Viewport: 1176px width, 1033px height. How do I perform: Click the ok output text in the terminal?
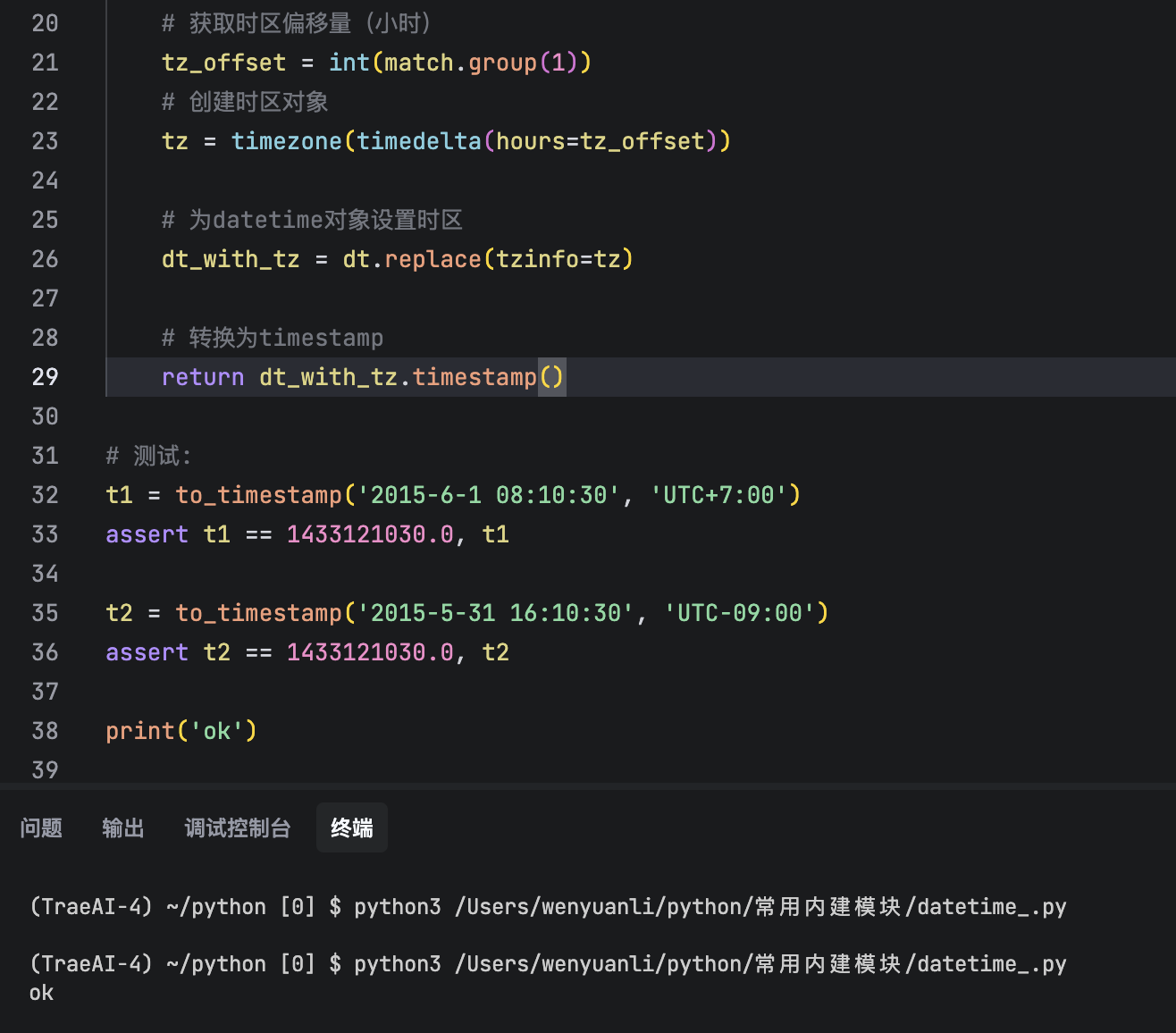(x=40, y=992)
